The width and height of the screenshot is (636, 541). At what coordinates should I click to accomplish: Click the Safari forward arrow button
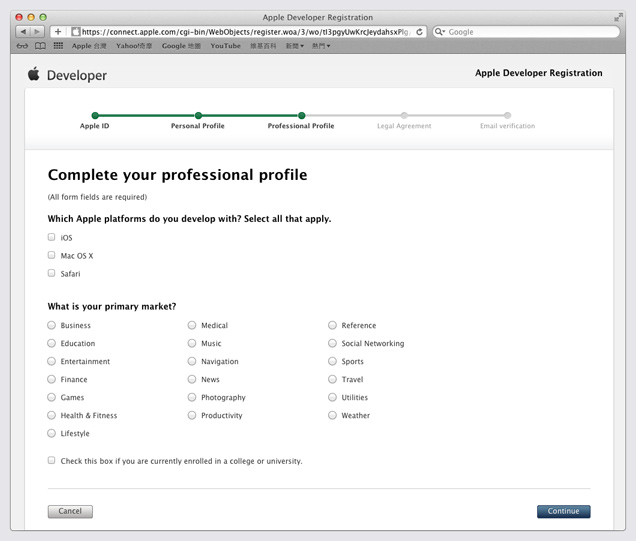[x=37, y=32]
